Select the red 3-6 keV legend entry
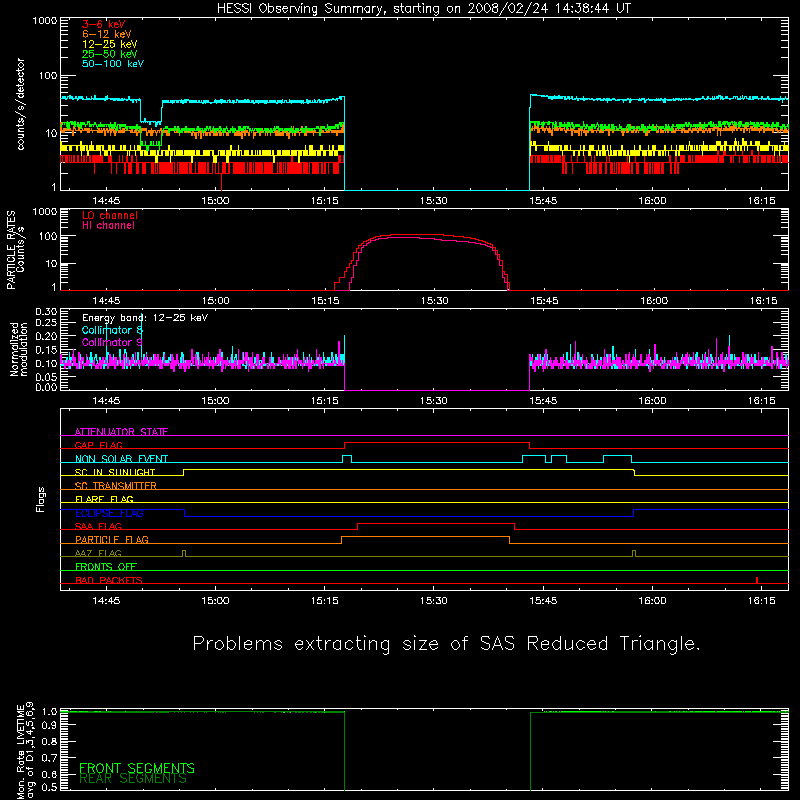Screen dimensions: 800x800 click(x=103, y=24)
